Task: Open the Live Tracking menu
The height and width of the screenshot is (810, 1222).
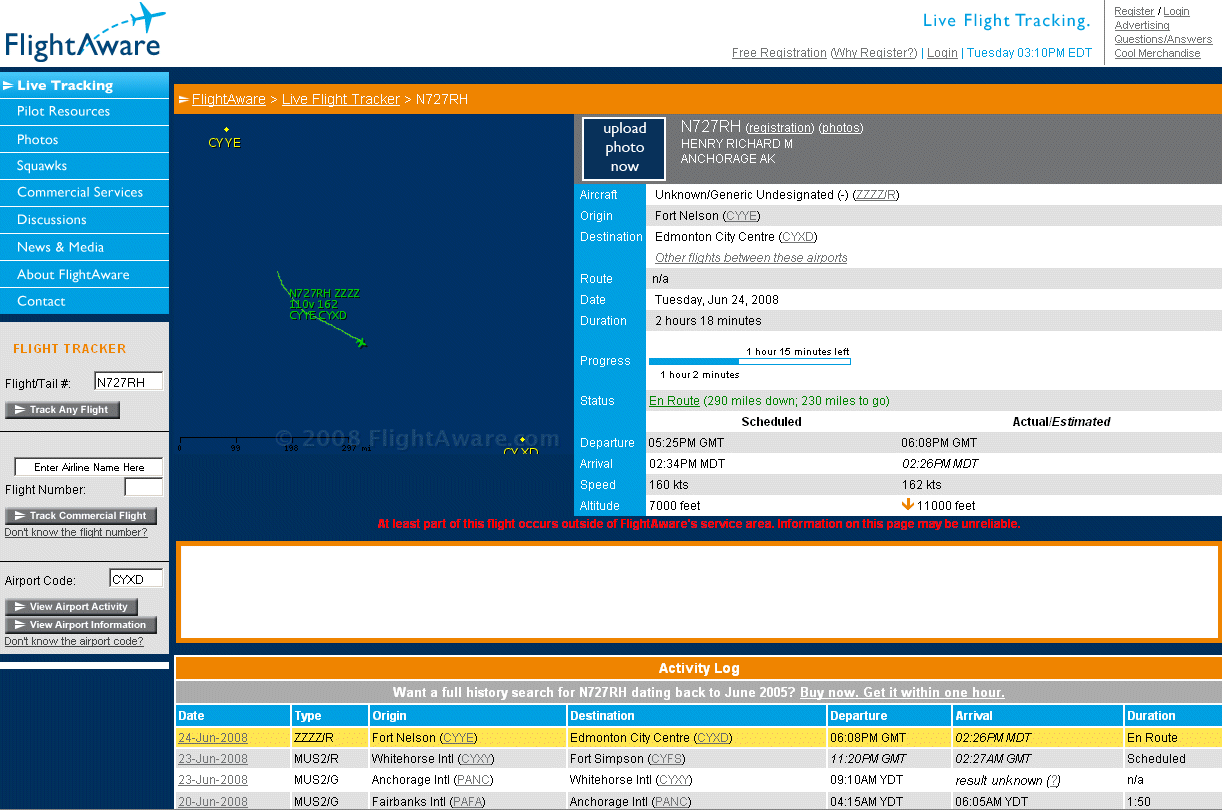Action: (85, 85)
